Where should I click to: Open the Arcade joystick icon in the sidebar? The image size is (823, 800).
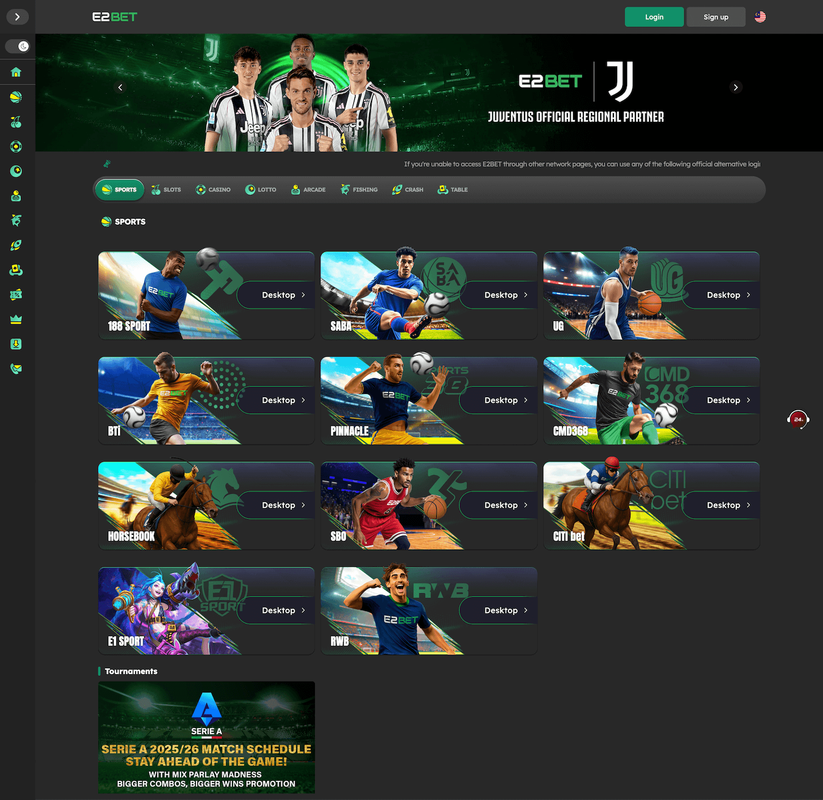pyautogui.click(x=16, y=196)
